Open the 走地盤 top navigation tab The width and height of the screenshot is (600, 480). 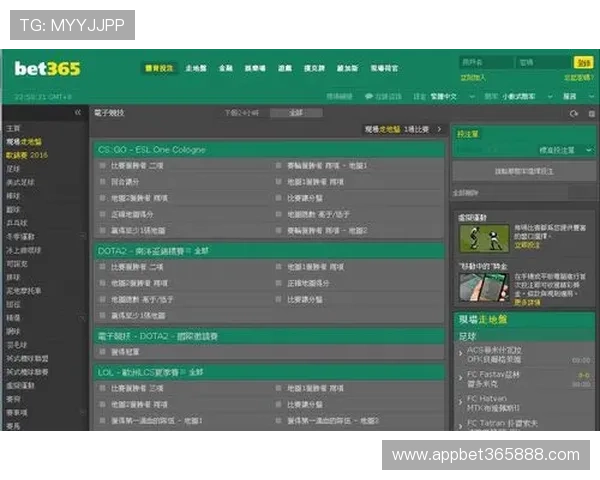click(196, 68)
